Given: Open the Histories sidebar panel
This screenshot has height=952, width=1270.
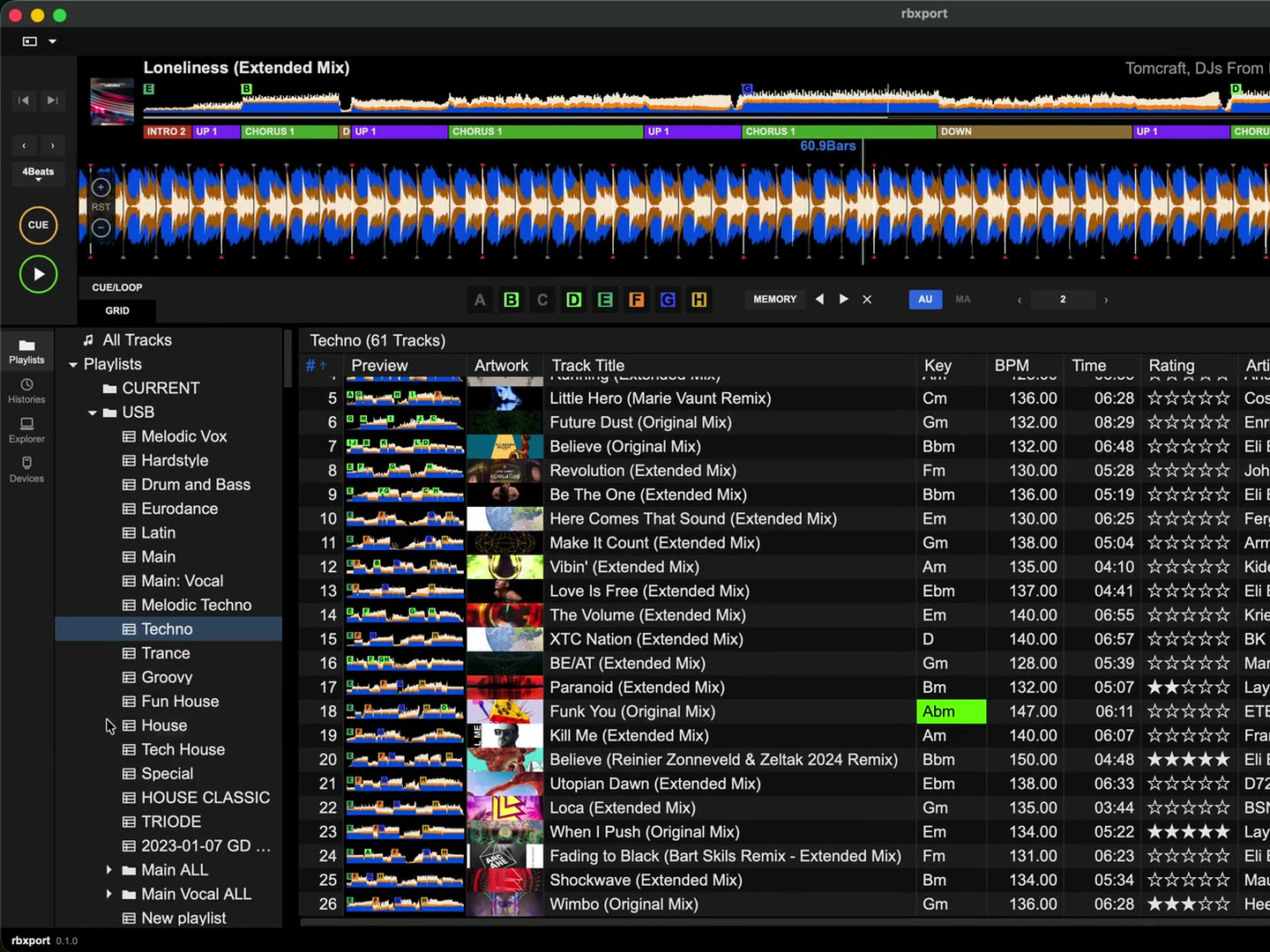Looking at the screenshot, I should click(26, 390).
